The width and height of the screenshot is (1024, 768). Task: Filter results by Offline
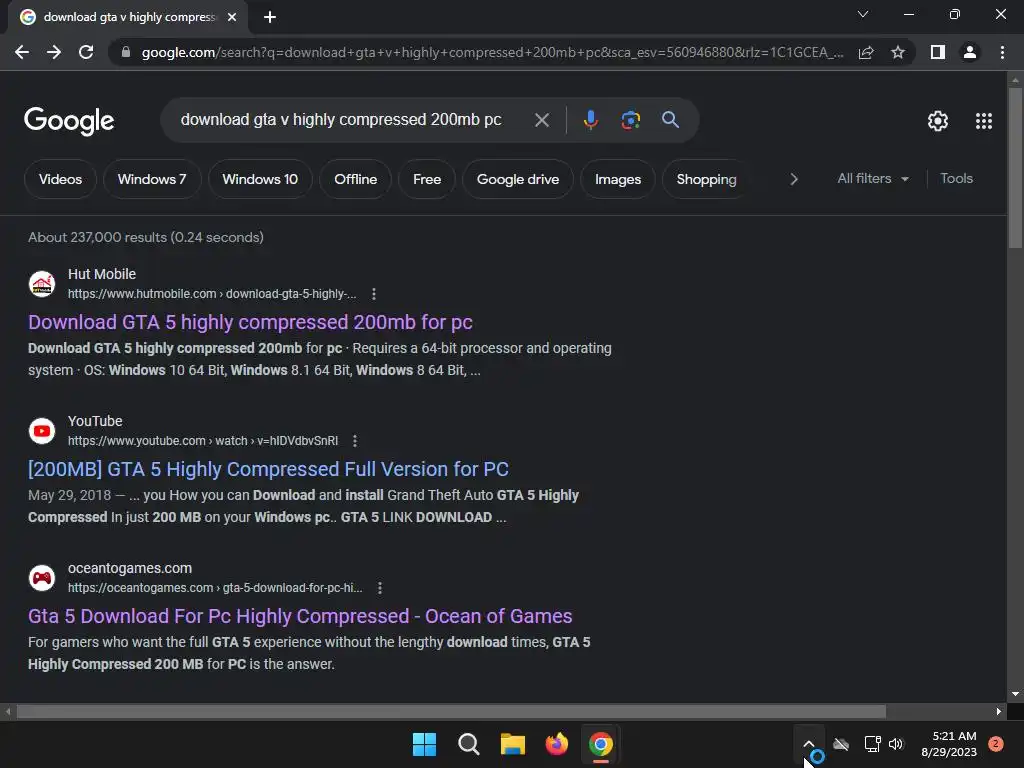(x=355, y=179)
